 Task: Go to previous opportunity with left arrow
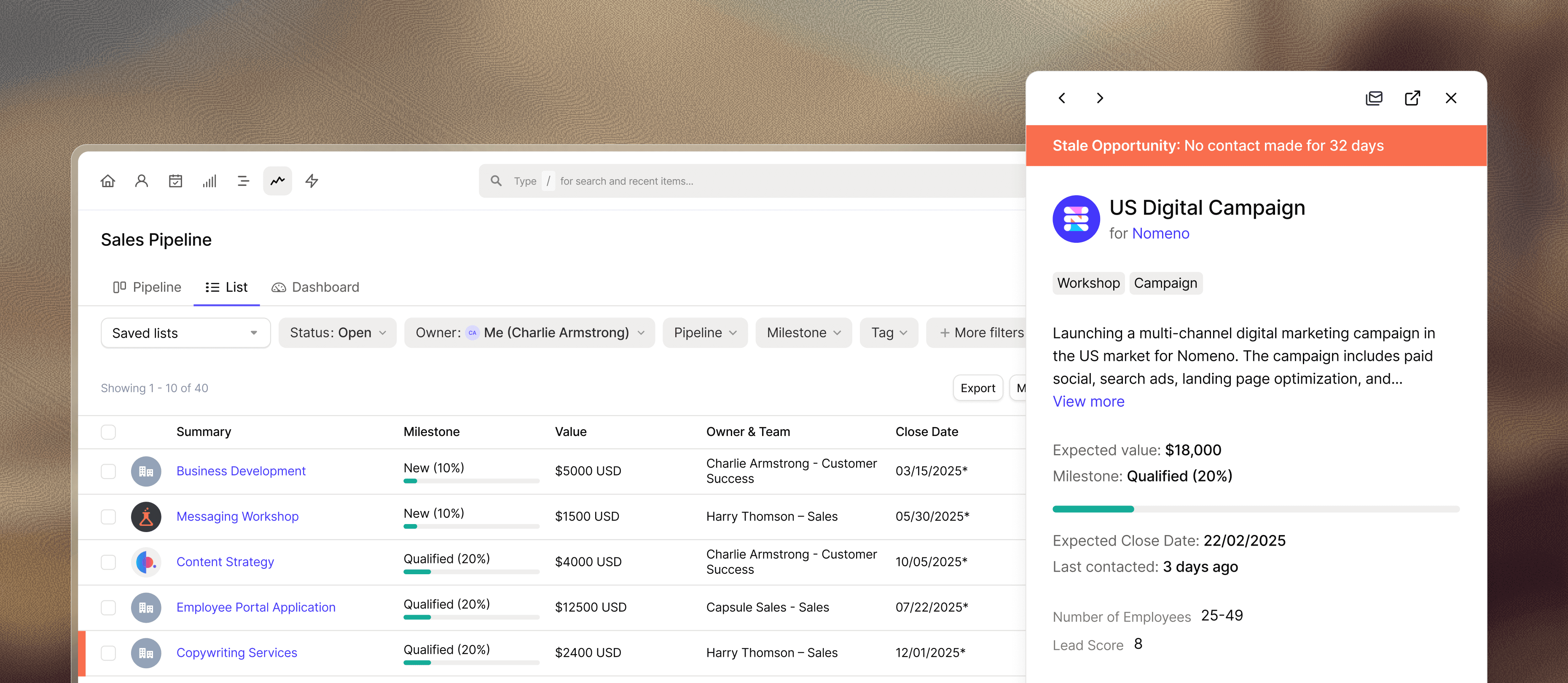(x=1062, y=98)
